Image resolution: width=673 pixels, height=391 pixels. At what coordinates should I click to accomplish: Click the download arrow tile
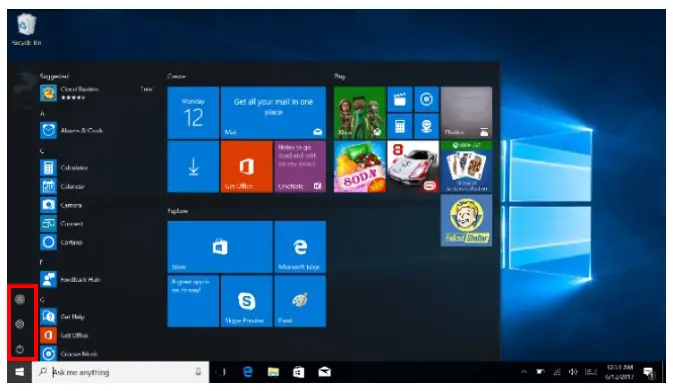coord(193,167)
